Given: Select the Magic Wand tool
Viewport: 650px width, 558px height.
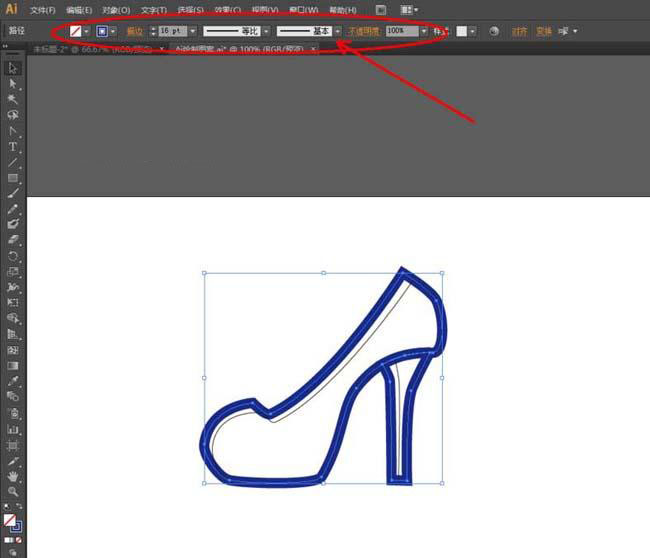Looking at the screenshot, I should point(12,99).
